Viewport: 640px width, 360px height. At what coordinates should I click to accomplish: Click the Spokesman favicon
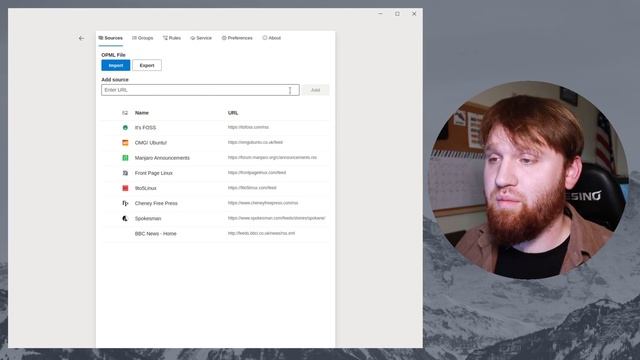(x=125, y=218)
